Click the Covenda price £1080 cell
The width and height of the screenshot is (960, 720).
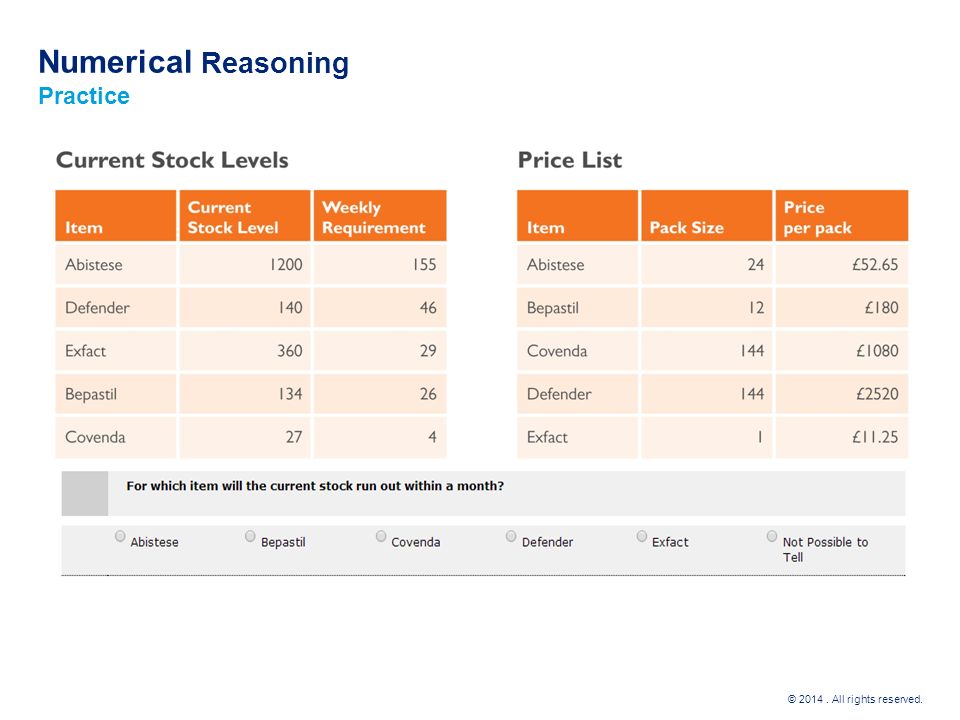click(x=841, y=351)
